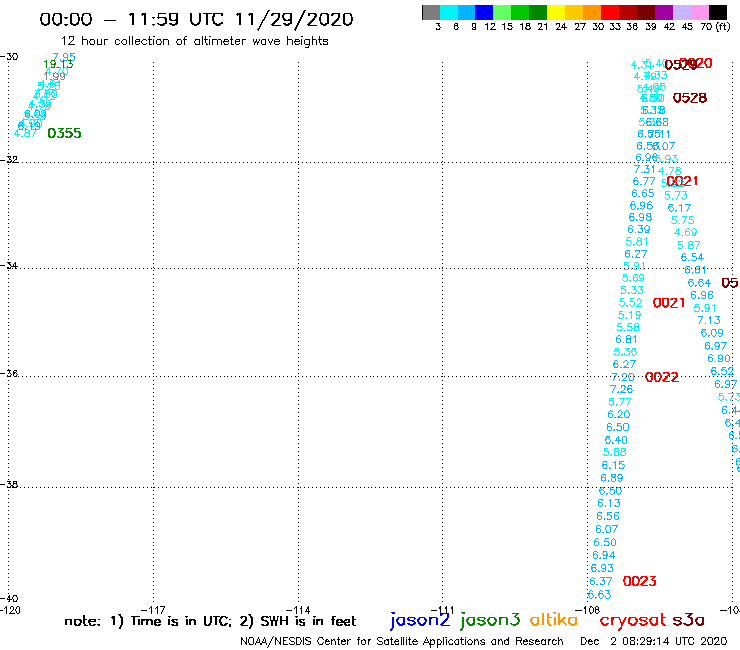
Task: Select the orange legend swatch
Action: tap(592, 12)
